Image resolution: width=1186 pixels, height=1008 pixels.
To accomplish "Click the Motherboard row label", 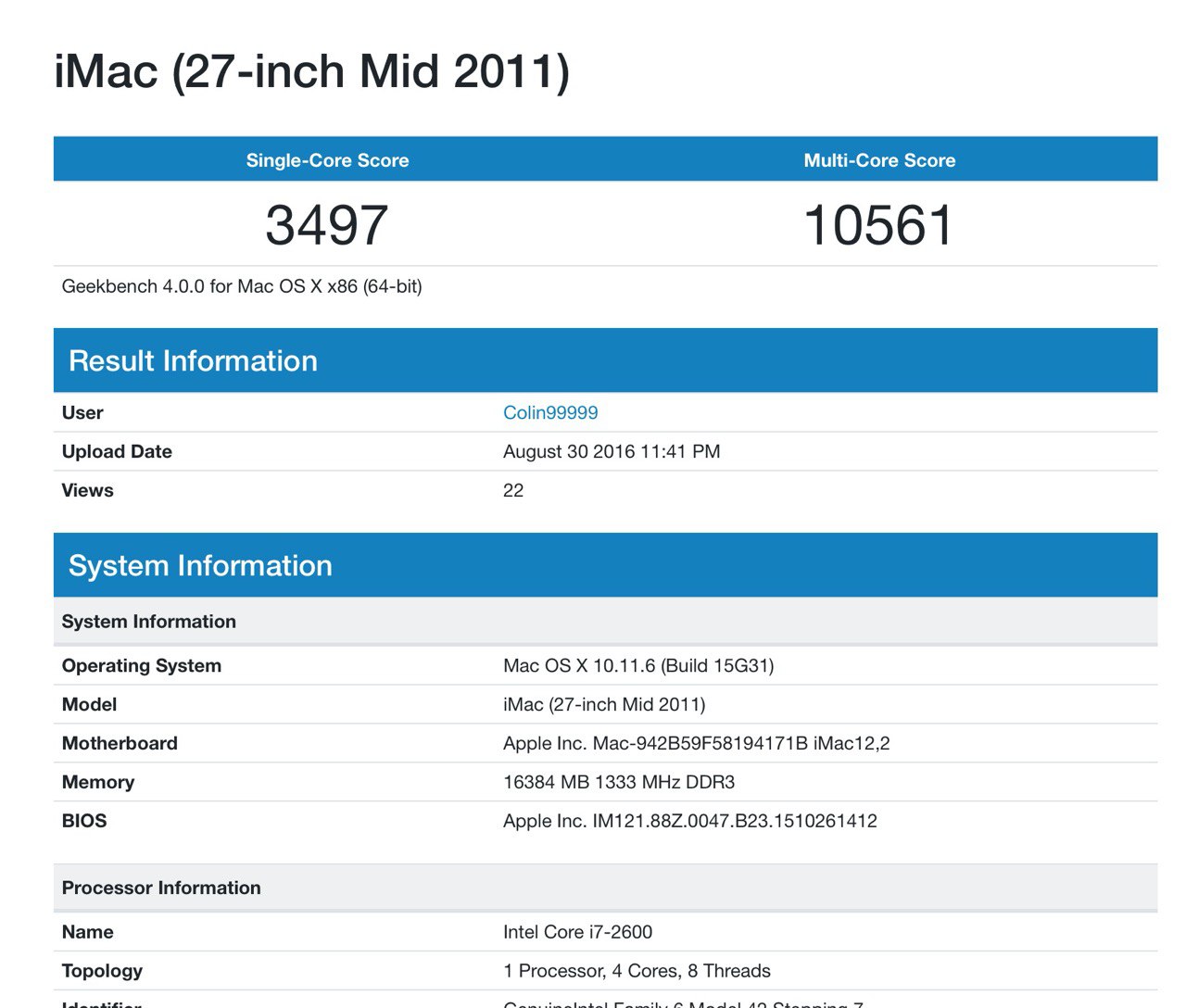I will point(120,744).
